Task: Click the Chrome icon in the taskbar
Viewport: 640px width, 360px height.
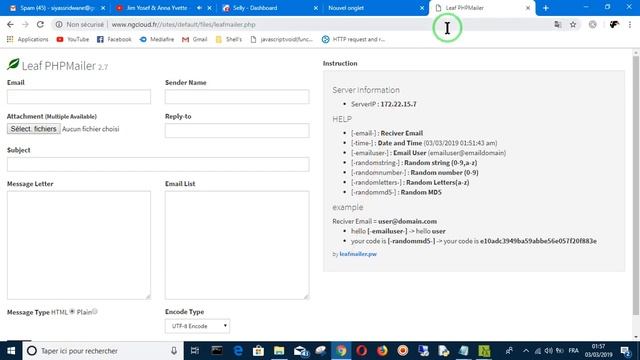Action: [x=341, y=351]
